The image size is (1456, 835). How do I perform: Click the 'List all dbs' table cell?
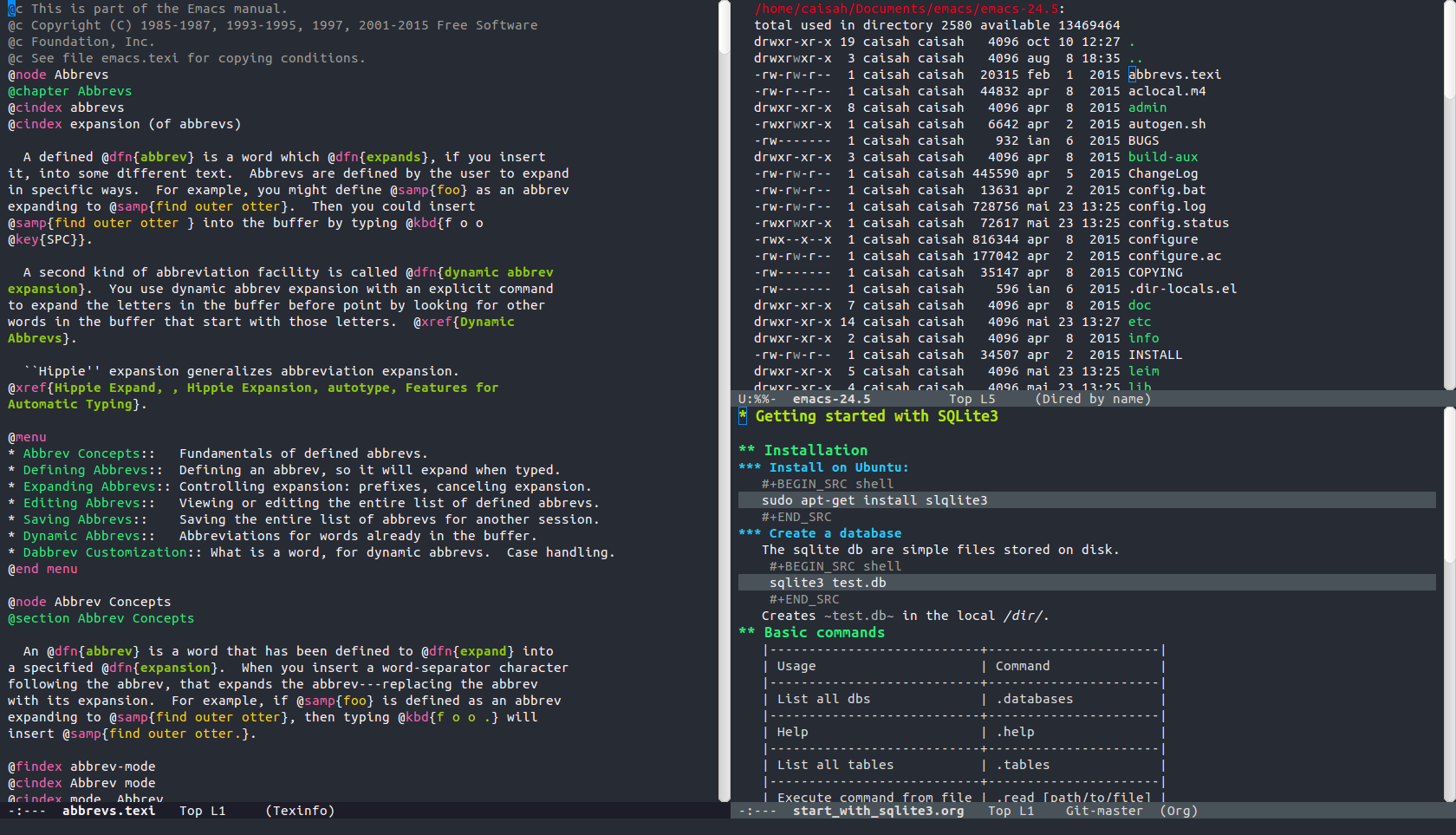[823, 699]
